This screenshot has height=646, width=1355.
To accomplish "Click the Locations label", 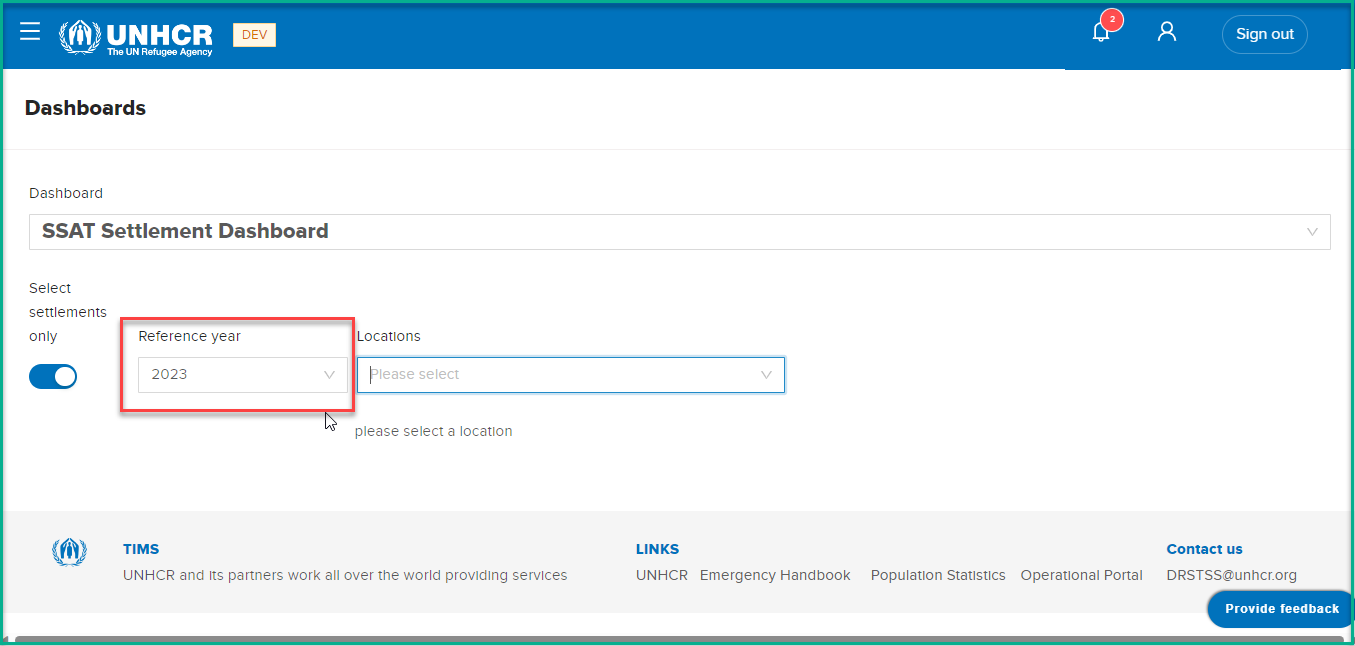I will click(388, 336).
